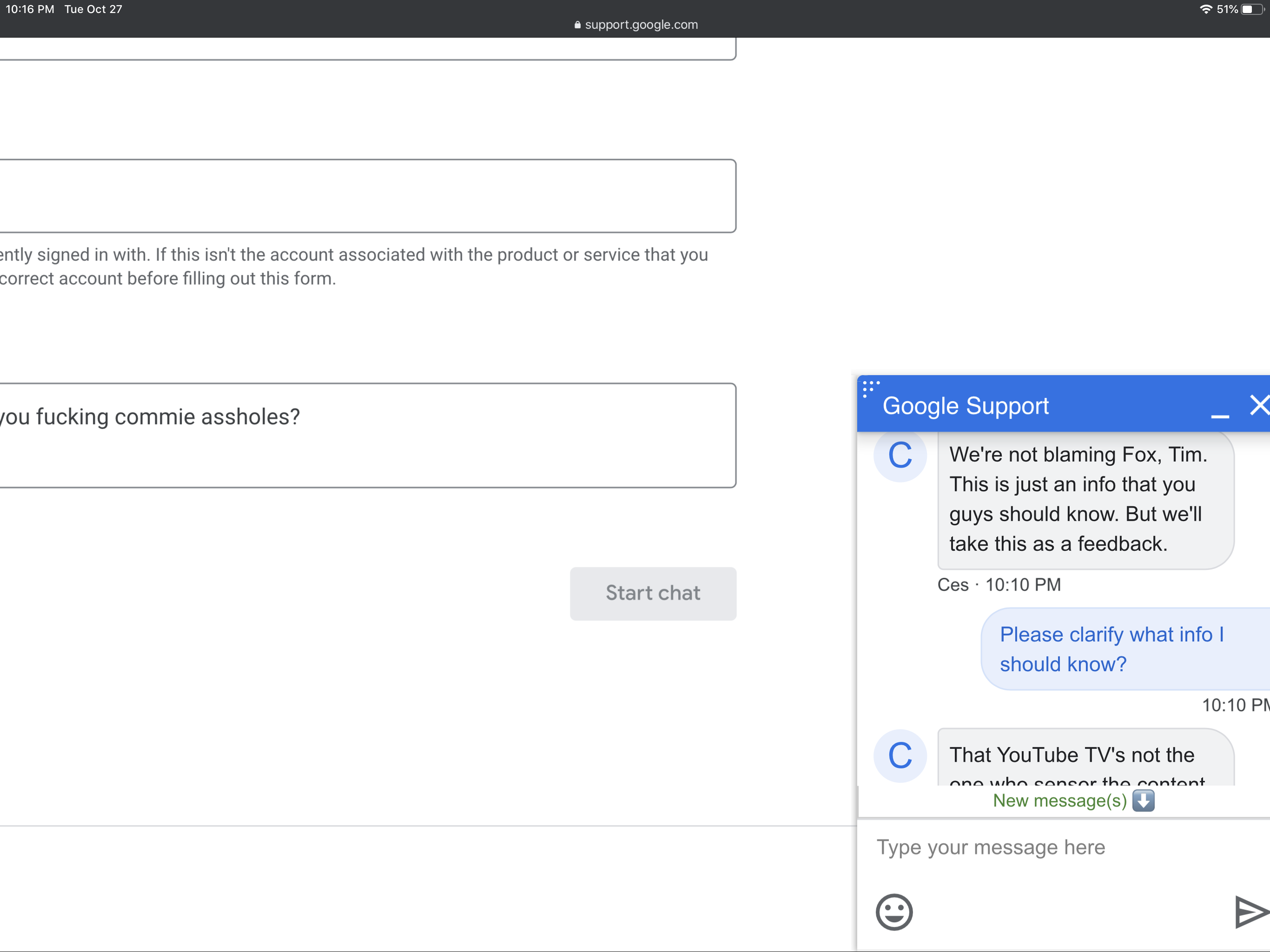Click the Ces avatar beside 'That YouTube TV's' message
The image size is (1270, 952).
900,755
